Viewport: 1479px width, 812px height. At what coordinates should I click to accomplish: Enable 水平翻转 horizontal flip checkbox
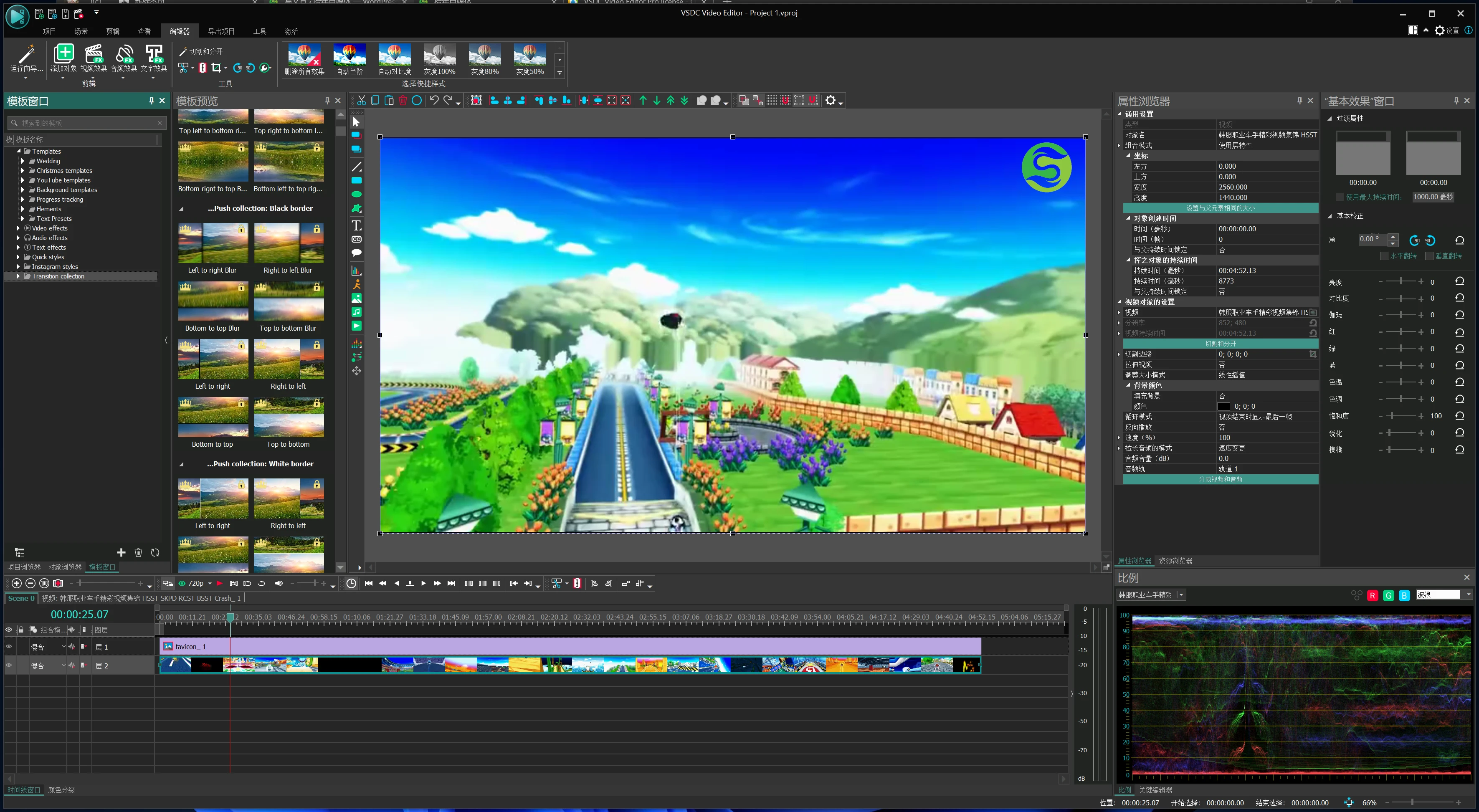pyautogui.click(x=1384, y=256)
